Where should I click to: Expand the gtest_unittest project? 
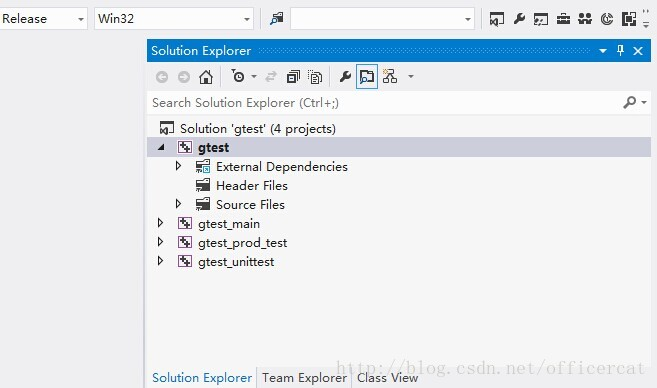[160, 261]
